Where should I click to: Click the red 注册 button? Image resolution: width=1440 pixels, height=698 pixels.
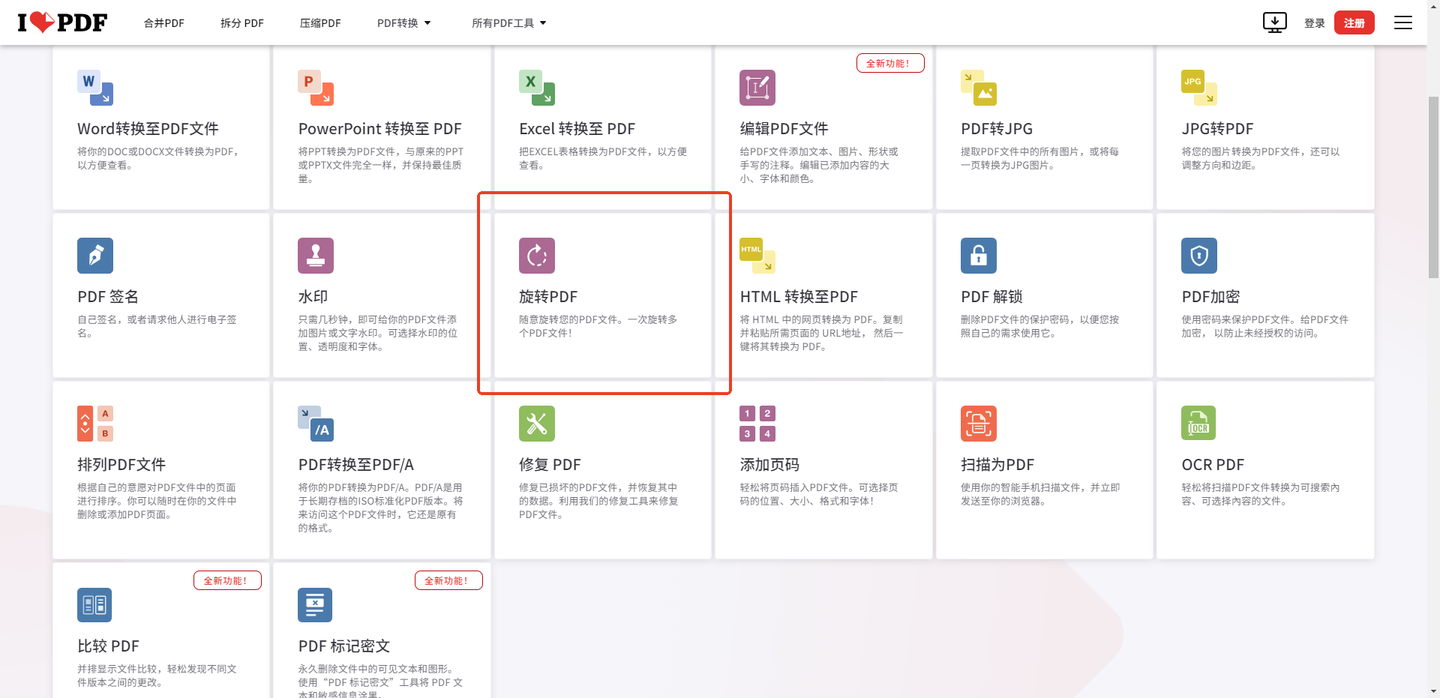tap(1354, 23)
